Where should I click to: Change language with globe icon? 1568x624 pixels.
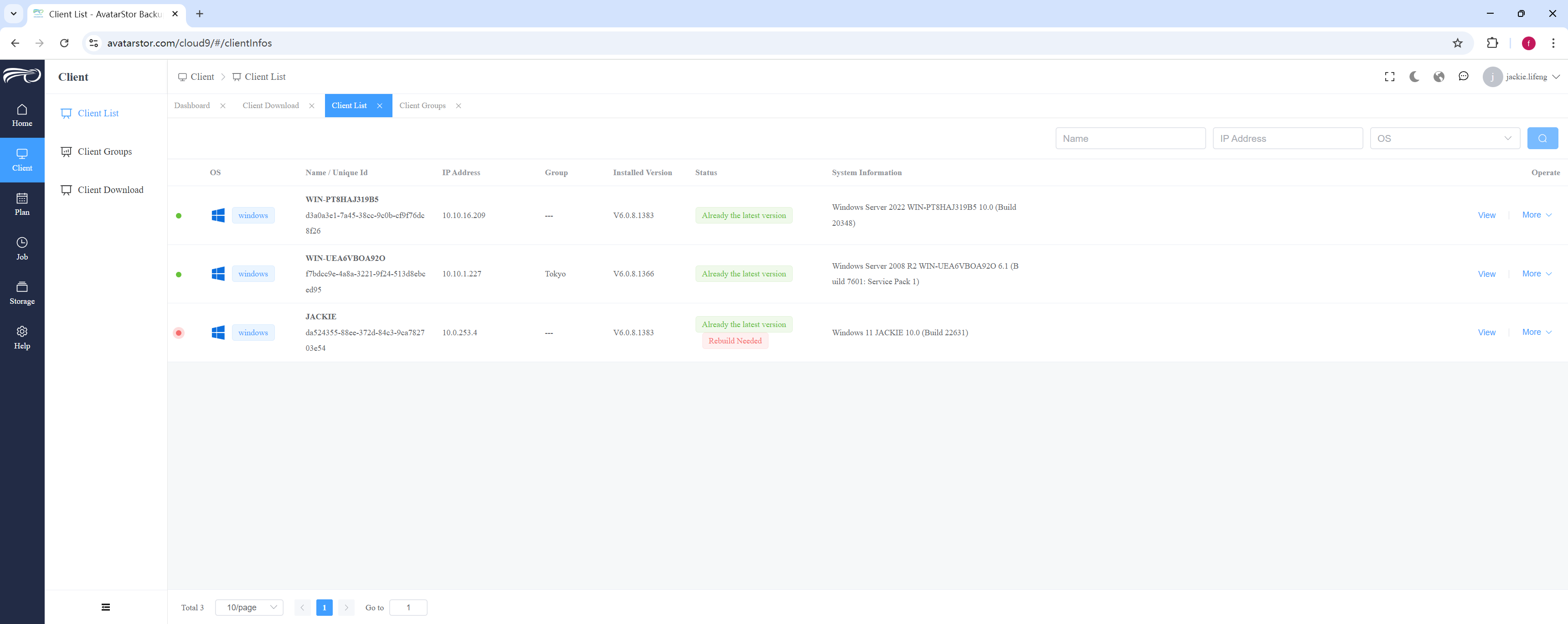[1439, 77]
